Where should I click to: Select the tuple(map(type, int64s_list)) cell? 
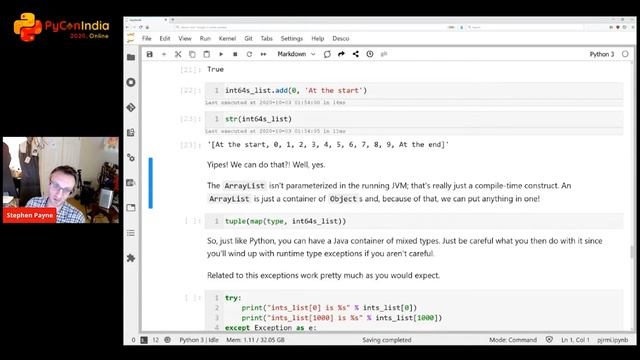[x=414, y=221]
